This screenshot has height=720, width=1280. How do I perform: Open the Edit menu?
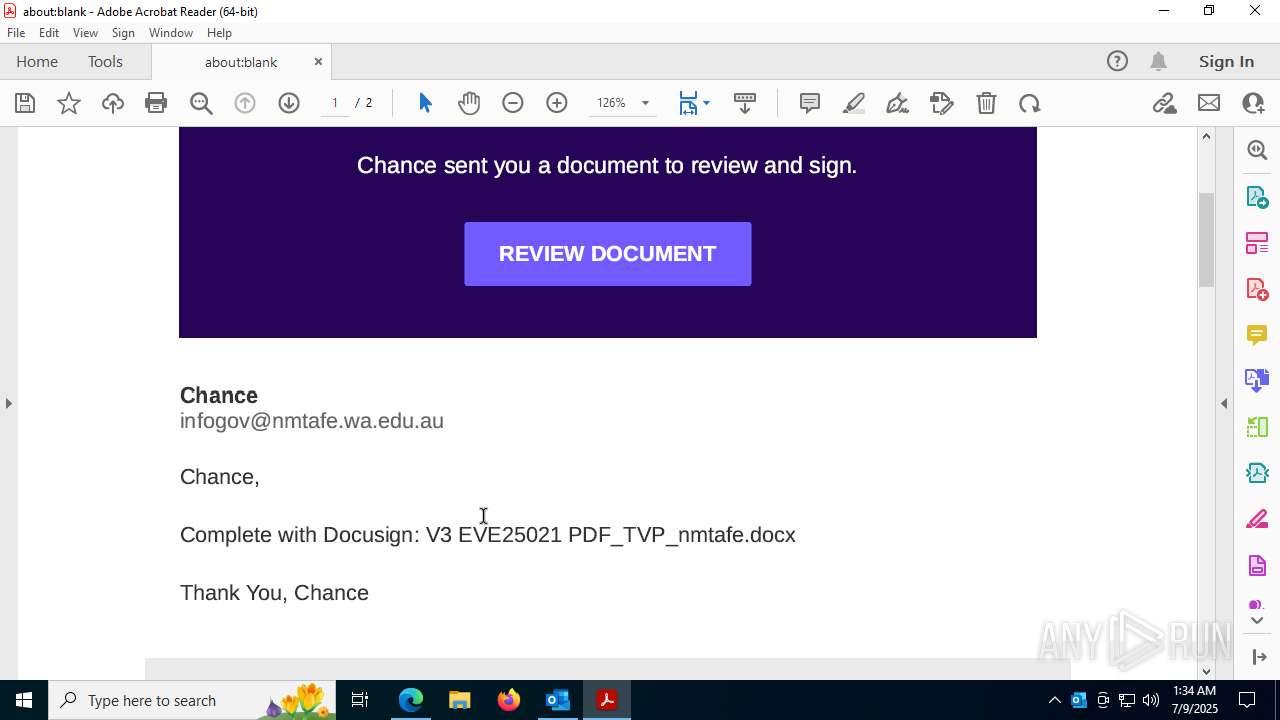coord(49,33)
